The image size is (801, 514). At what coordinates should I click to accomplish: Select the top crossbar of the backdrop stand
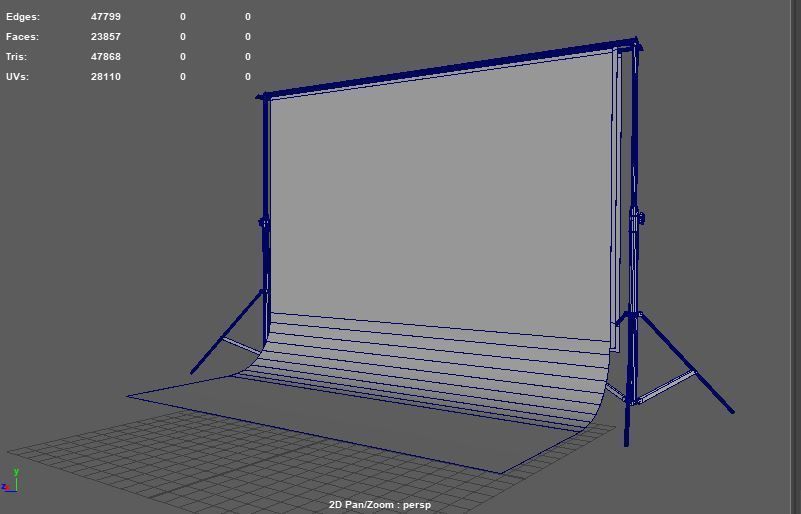450,67
